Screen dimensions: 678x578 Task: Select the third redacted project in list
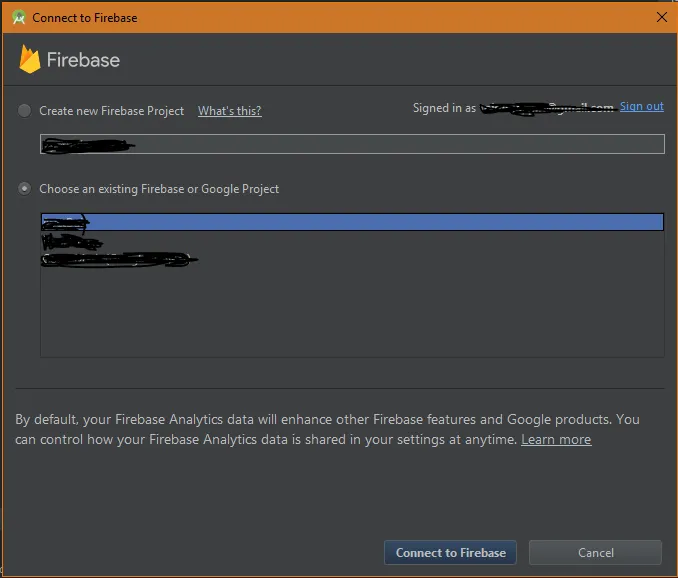(x=352, y=259)
